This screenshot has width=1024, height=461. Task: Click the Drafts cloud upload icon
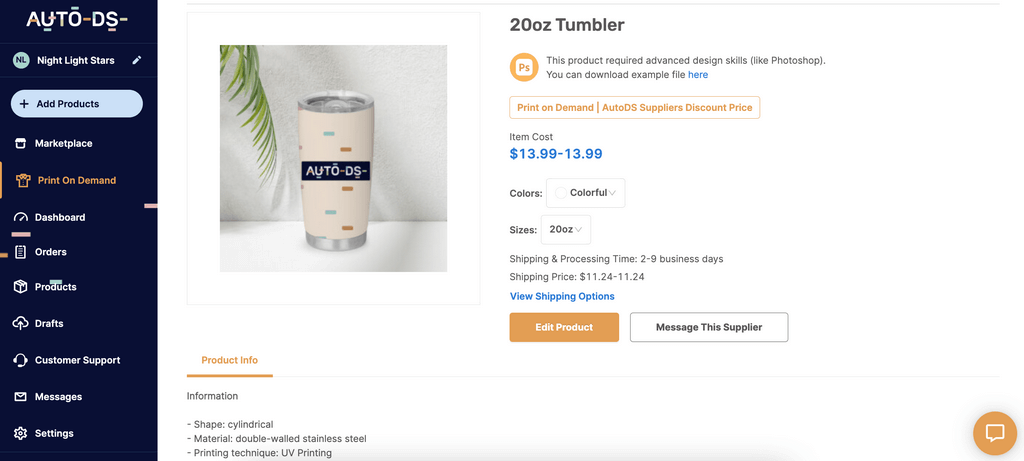(20, 323)
